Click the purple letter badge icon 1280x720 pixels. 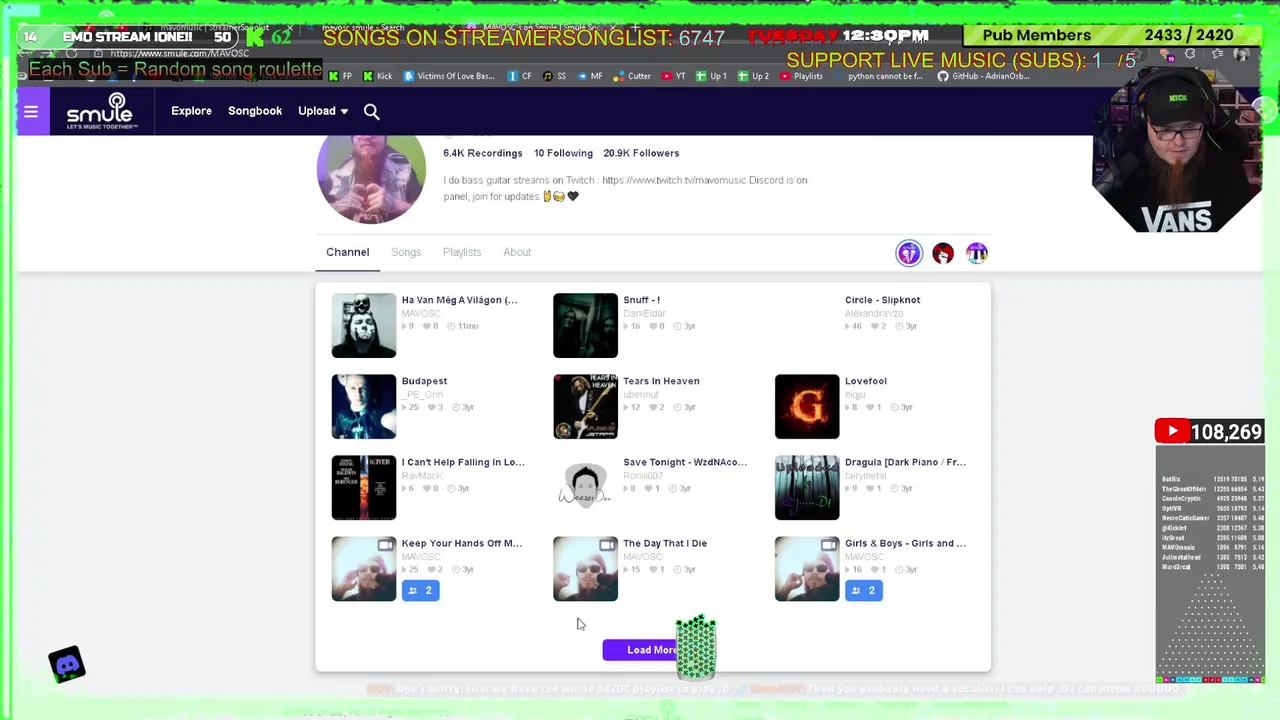pos(977,253)
